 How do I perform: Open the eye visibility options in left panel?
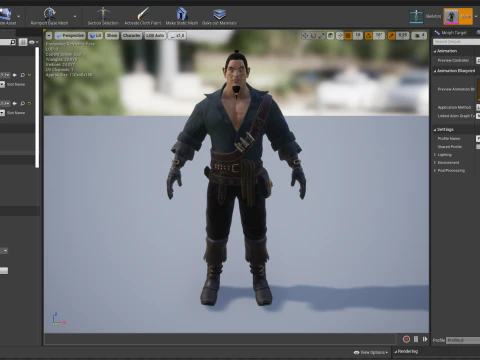[33, 42]
